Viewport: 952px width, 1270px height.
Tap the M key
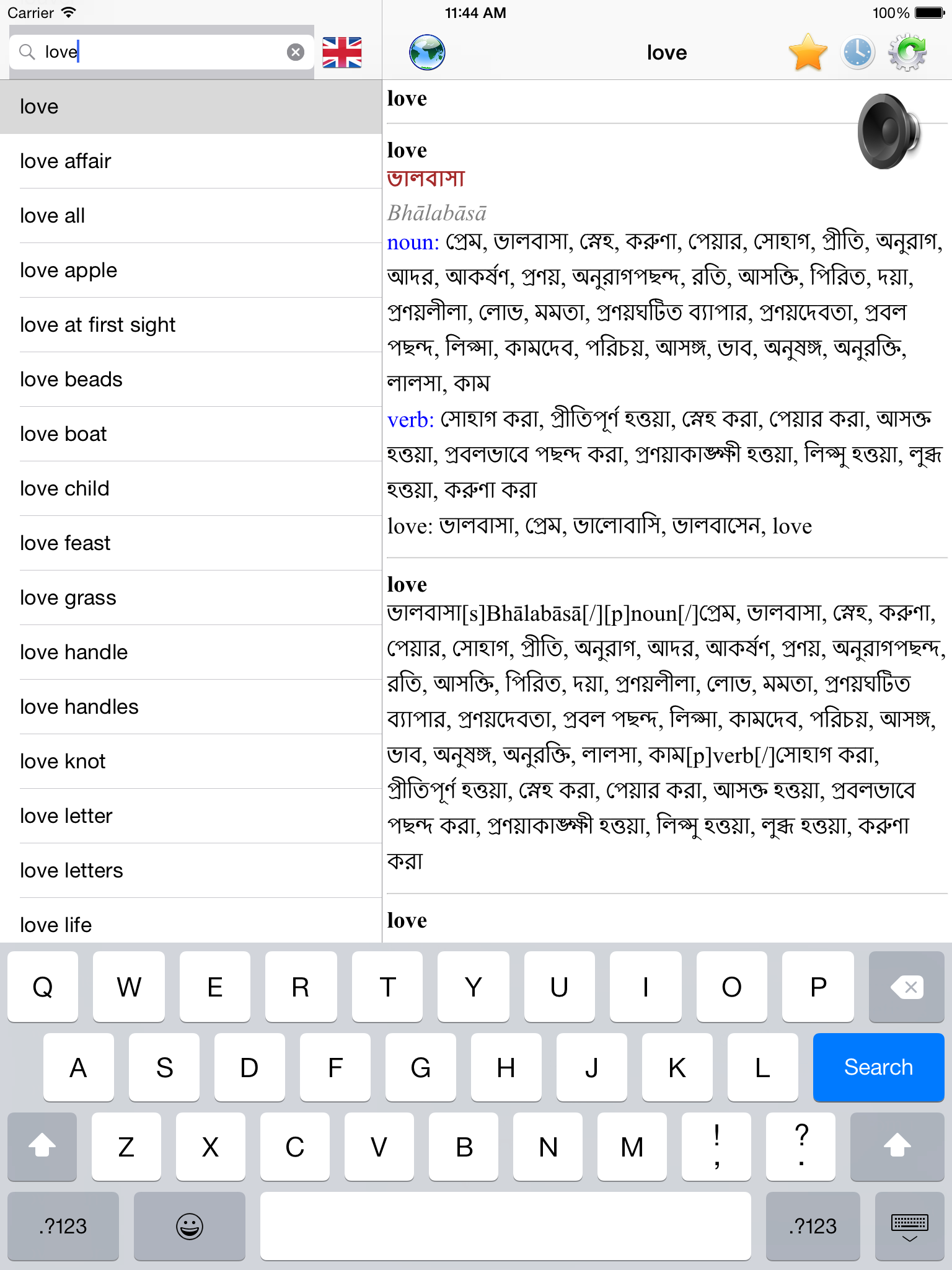(x=632, y=1146)
